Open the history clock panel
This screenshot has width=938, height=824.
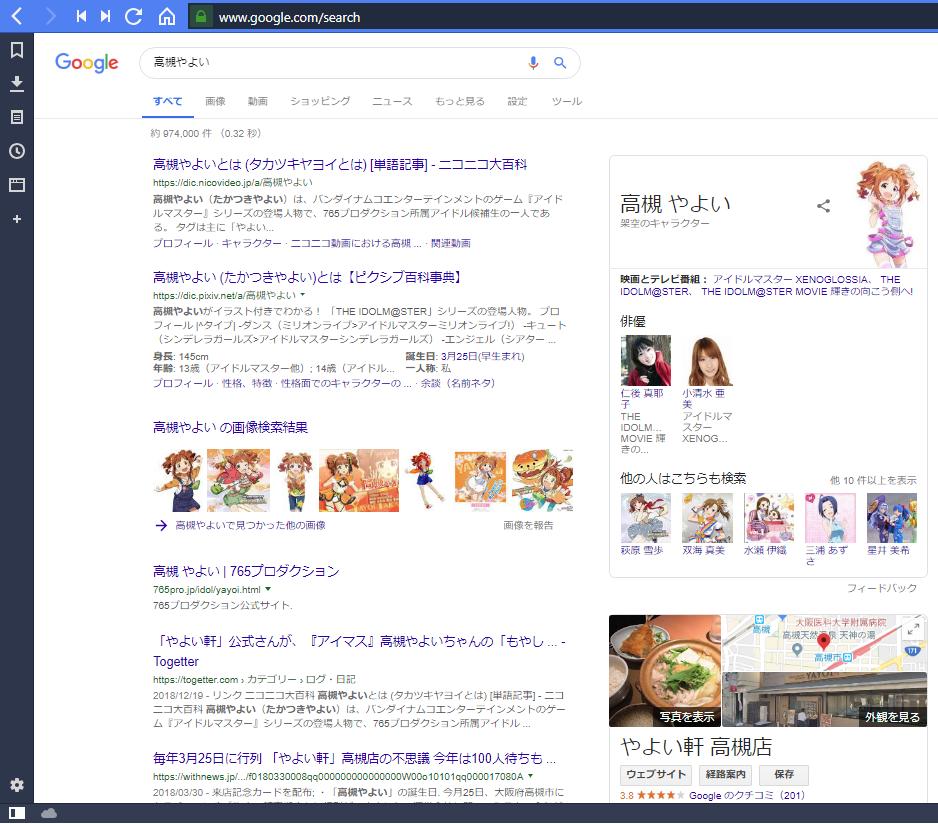17,151
